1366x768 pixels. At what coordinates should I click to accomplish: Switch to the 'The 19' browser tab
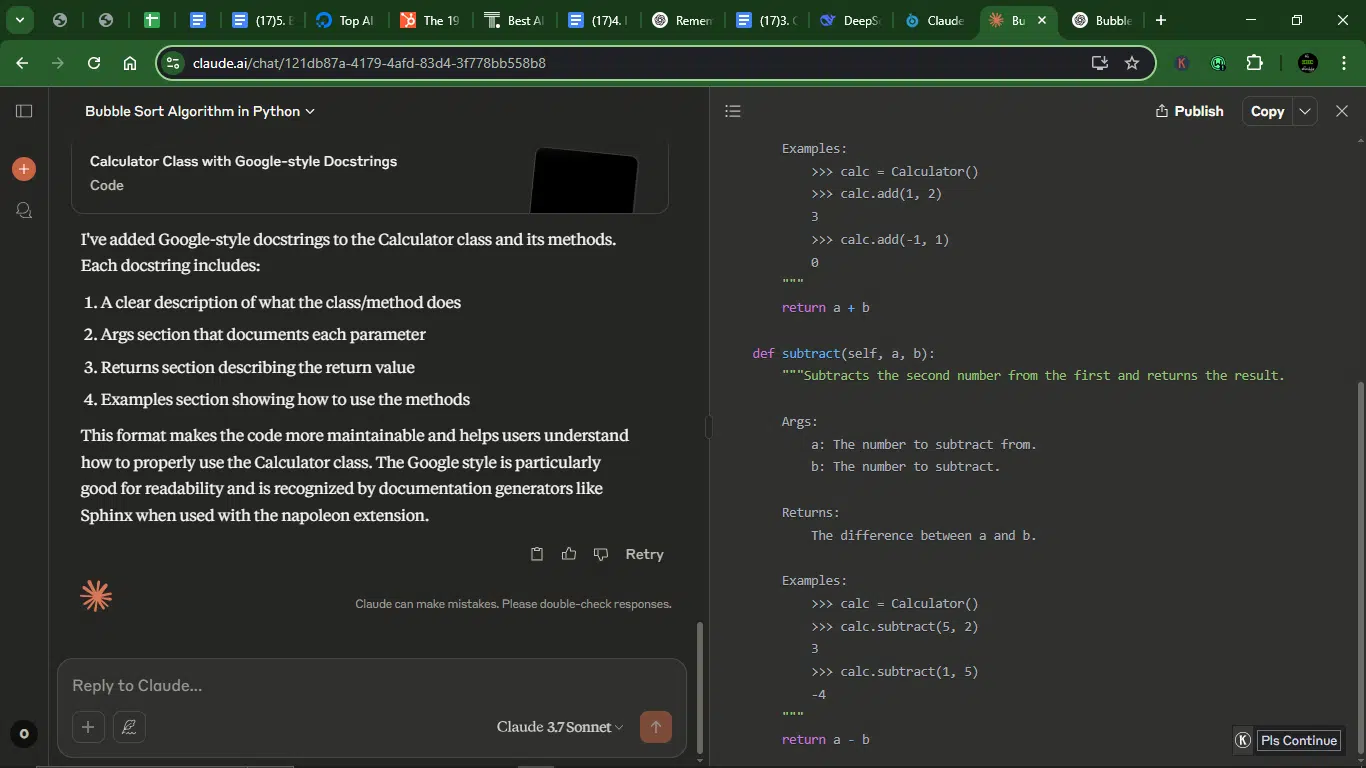[431, 20]
